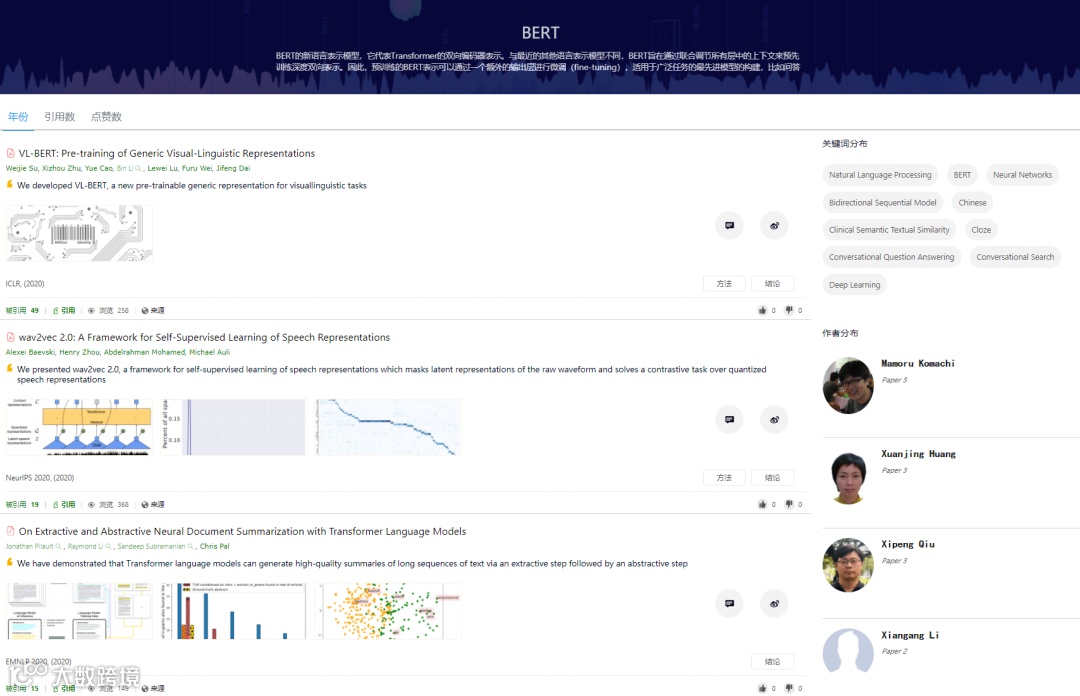Select the Natural Language Processing keyword tag
Viewport: 1080px width, 696px height.
(x=880, y=175)
